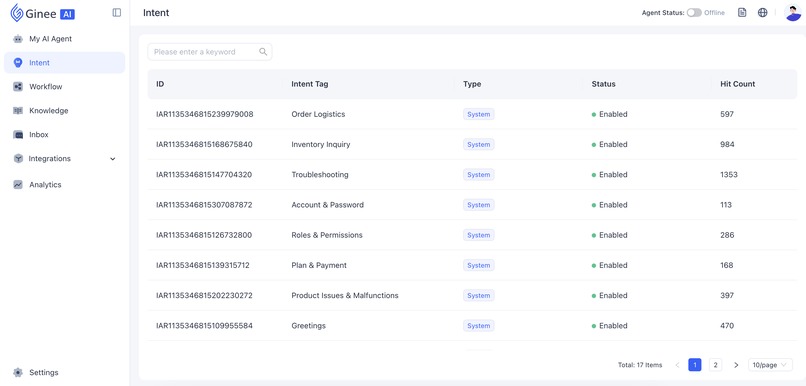Click the Intent sidebar icon
Screen dimensions: 806x386
18,63
